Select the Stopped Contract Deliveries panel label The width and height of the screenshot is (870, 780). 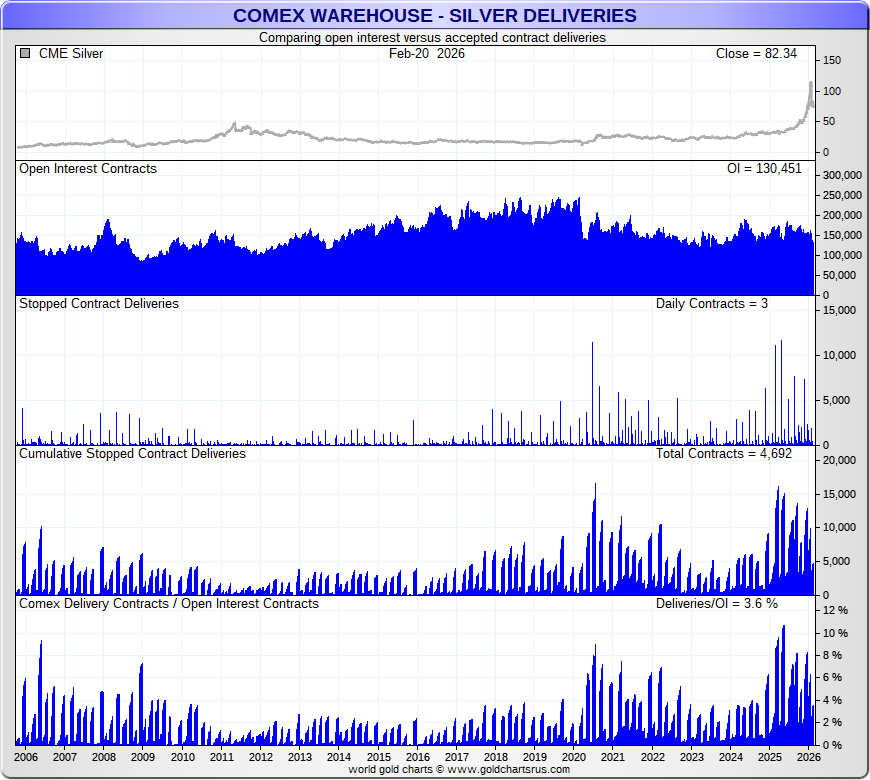[99, 303]
